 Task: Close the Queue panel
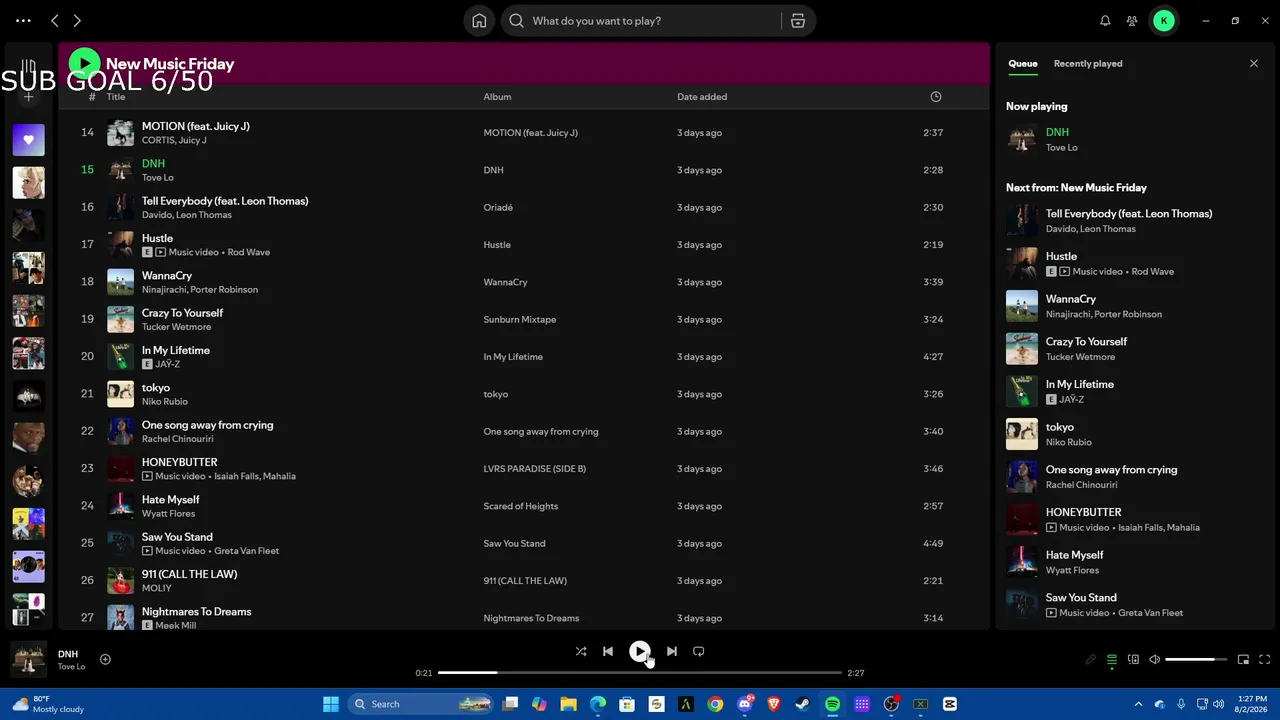[x=1254, y=64]
